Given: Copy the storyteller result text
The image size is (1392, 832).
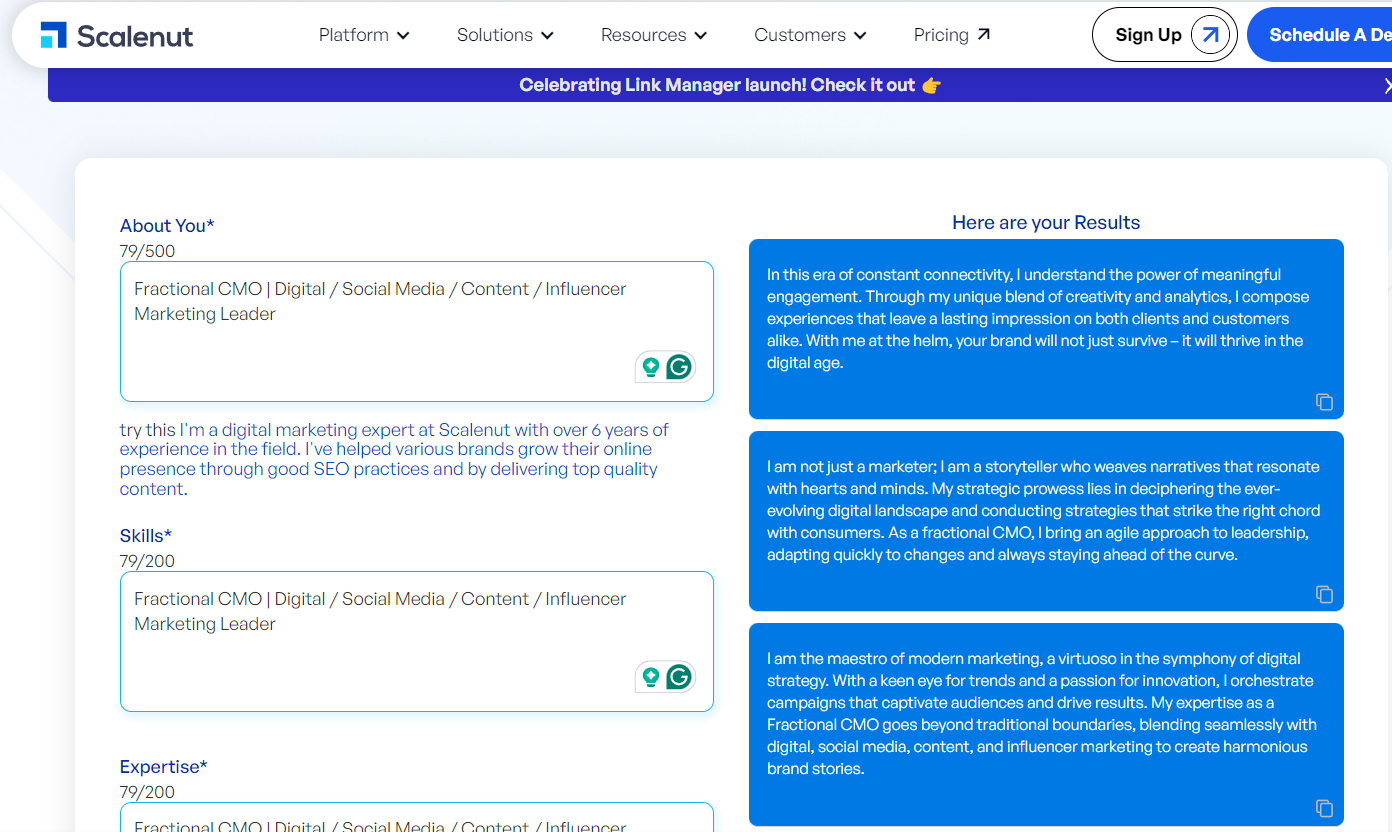Looking at the screenshot, I should coord(1324,594).
